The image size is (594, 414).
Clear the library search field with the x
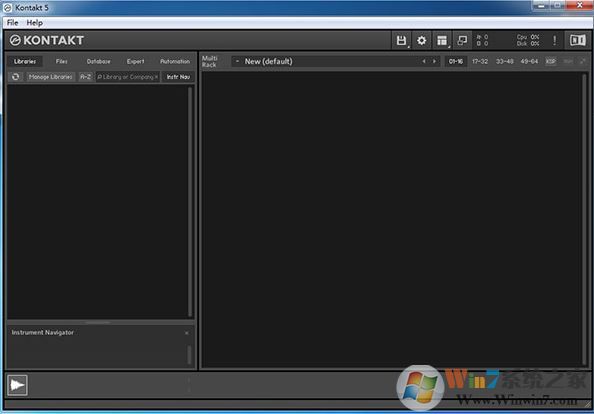click(156, 77)
